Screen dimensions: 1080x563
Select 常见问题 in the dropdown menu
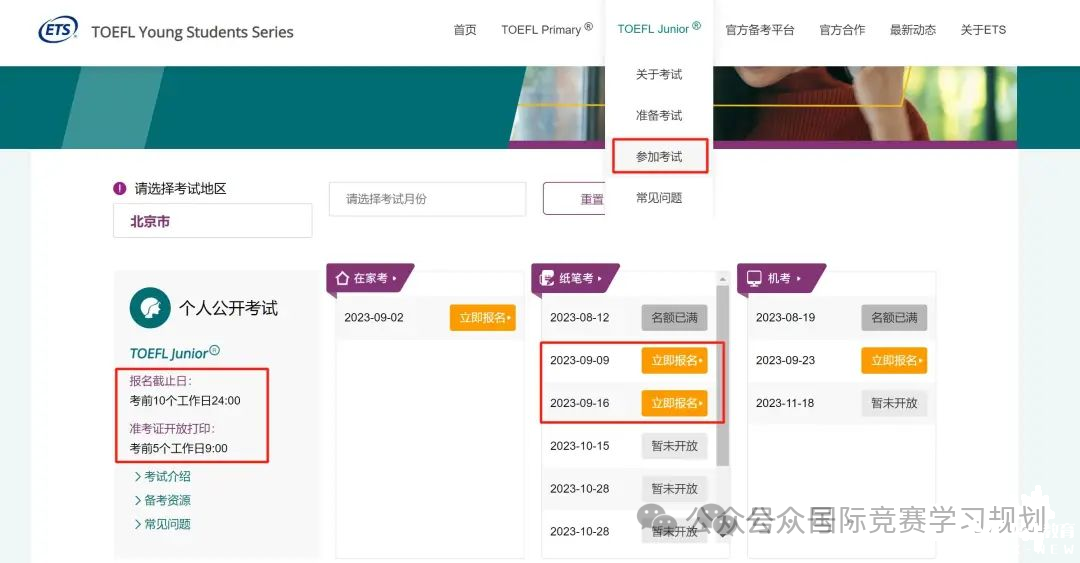(x=659, y=198)
